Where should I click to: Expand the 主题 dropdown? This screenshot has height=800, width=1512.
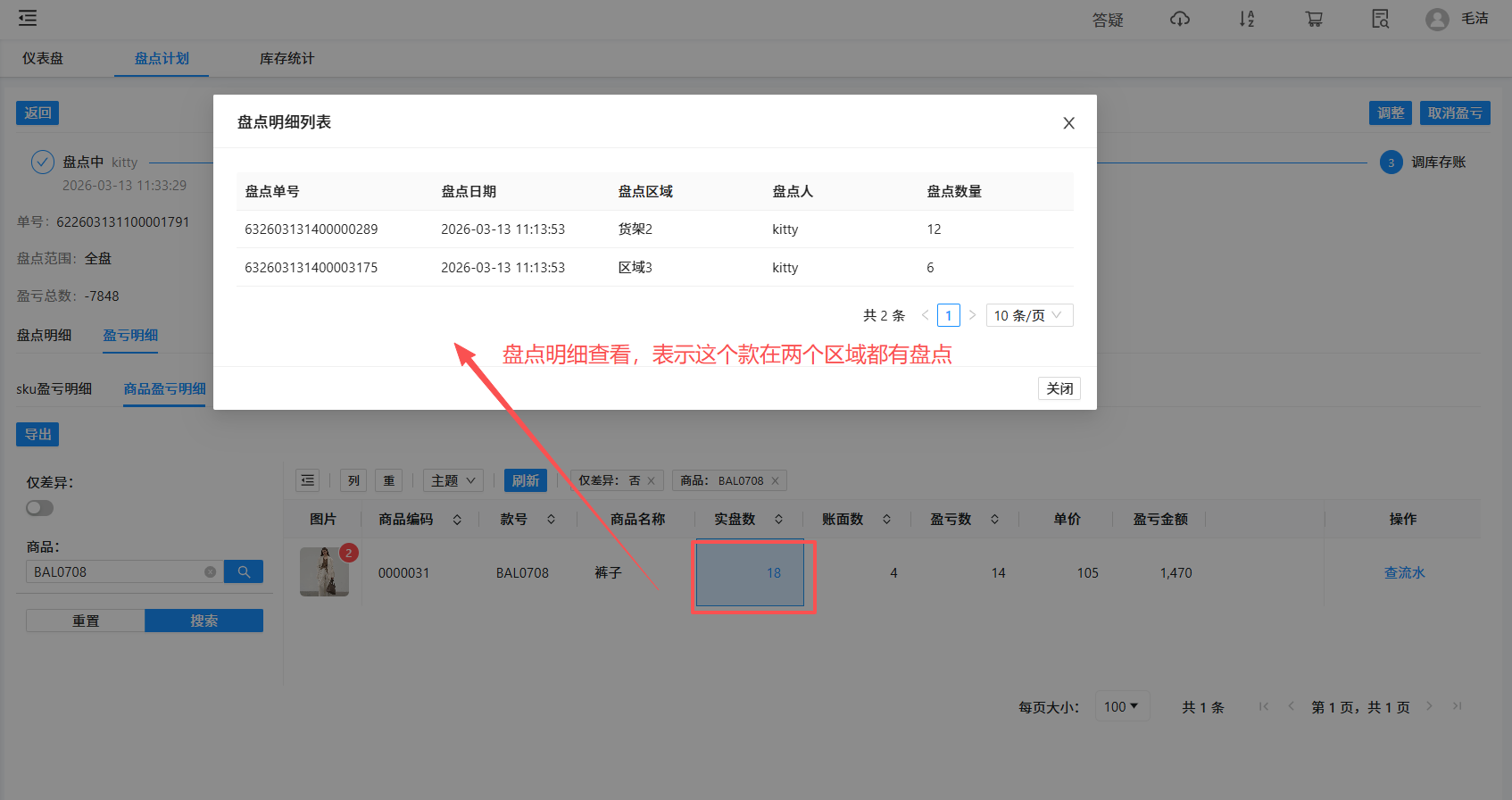[453, 480]
